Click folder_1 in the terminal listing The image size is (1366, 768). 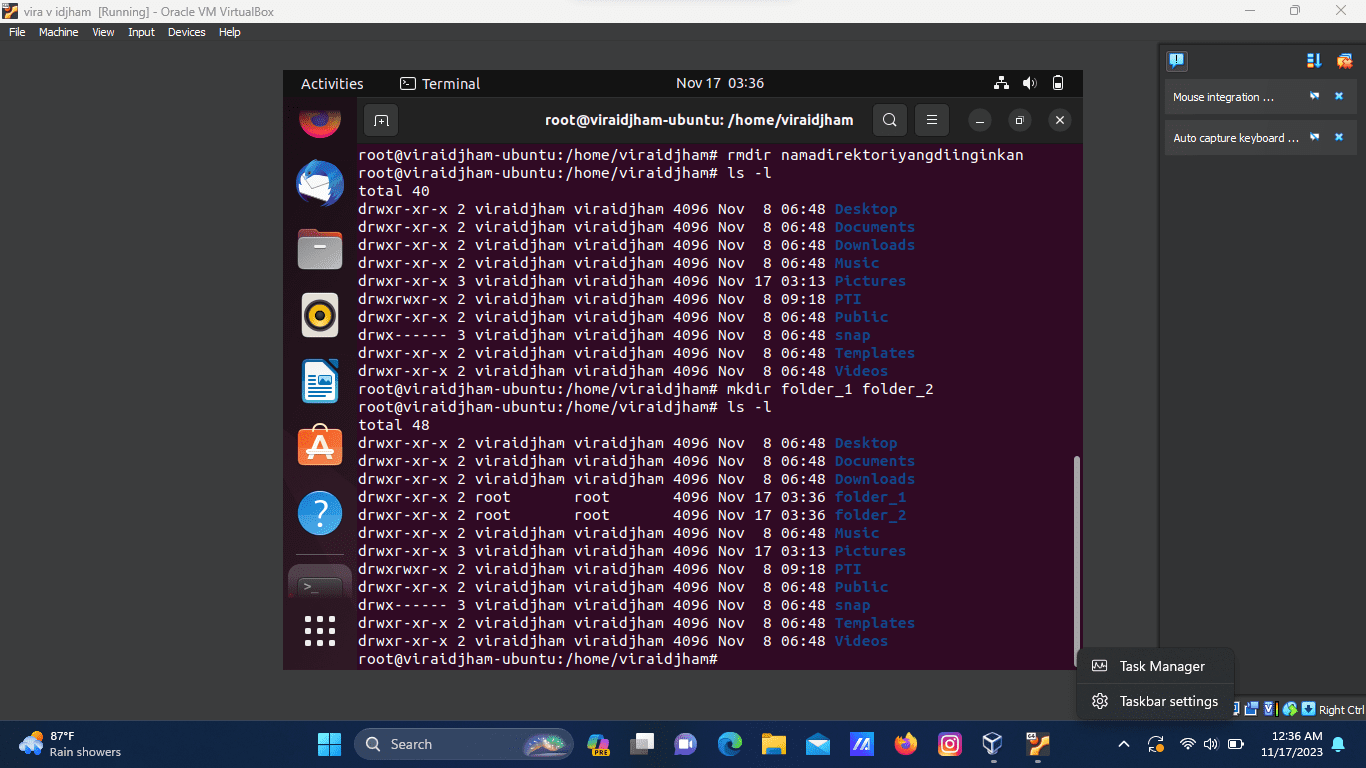coord(870,497)
